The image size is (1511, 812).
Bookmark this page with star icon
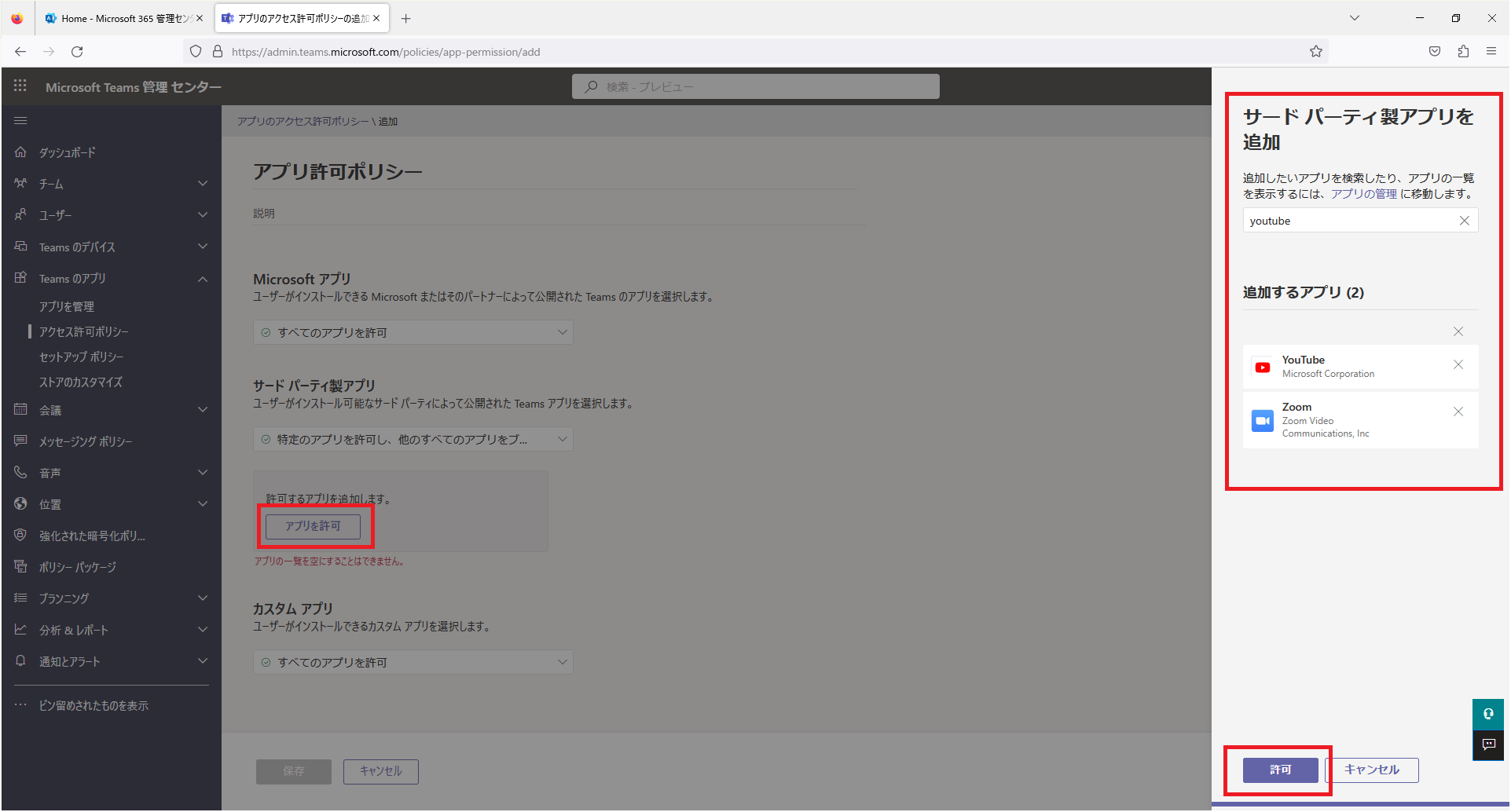[1316, 52]
